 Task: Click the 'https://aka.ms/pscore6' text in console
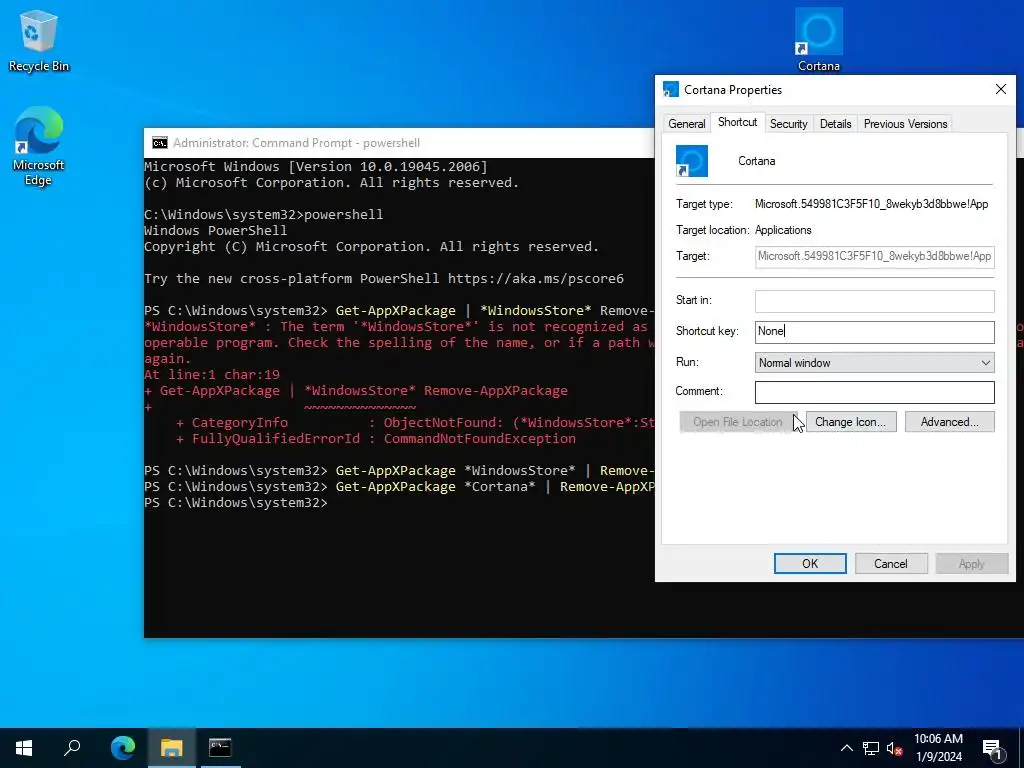click(536, 279)
